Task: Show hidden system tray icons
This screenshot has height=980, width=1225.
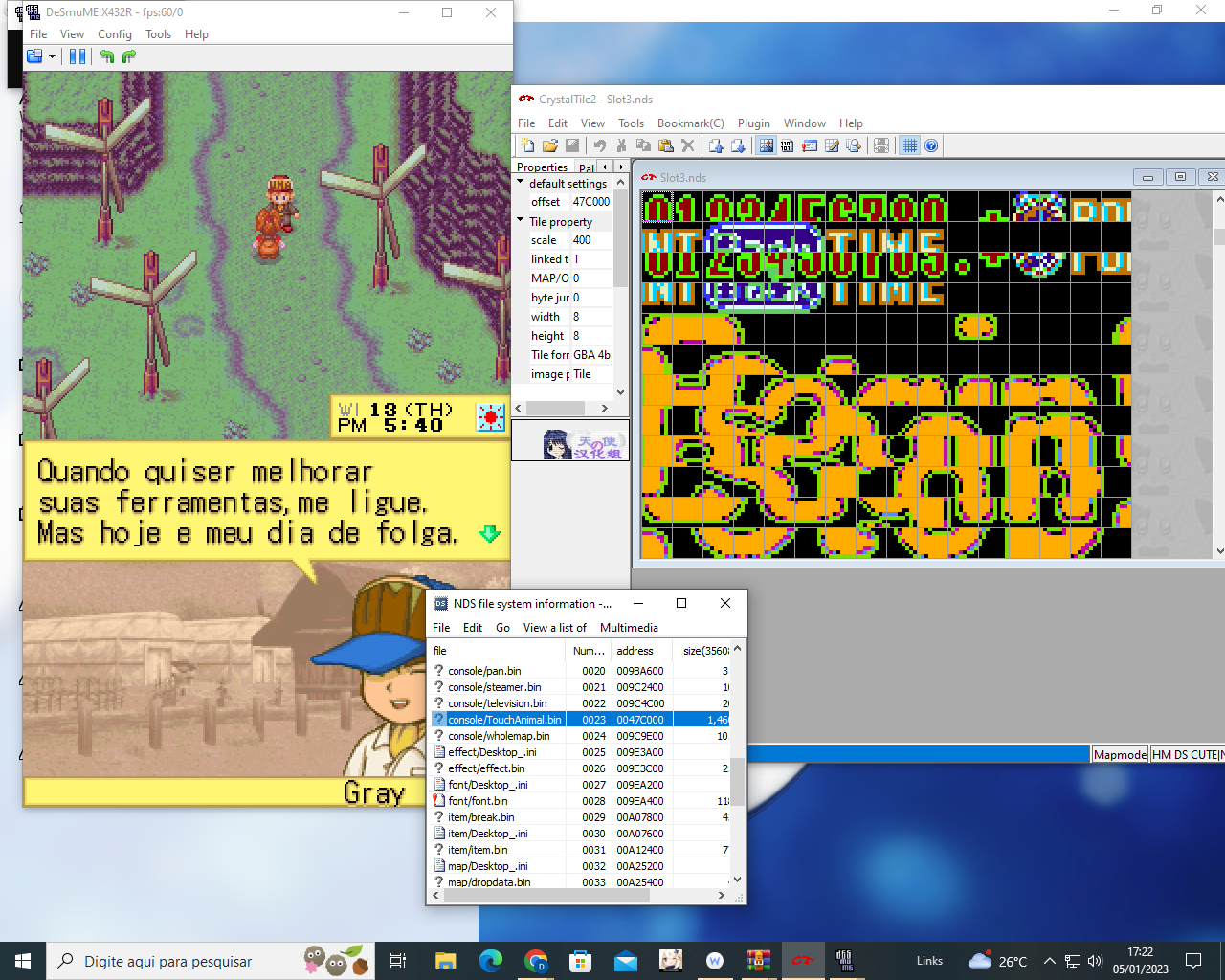Action: click(x=1050, y=961)
